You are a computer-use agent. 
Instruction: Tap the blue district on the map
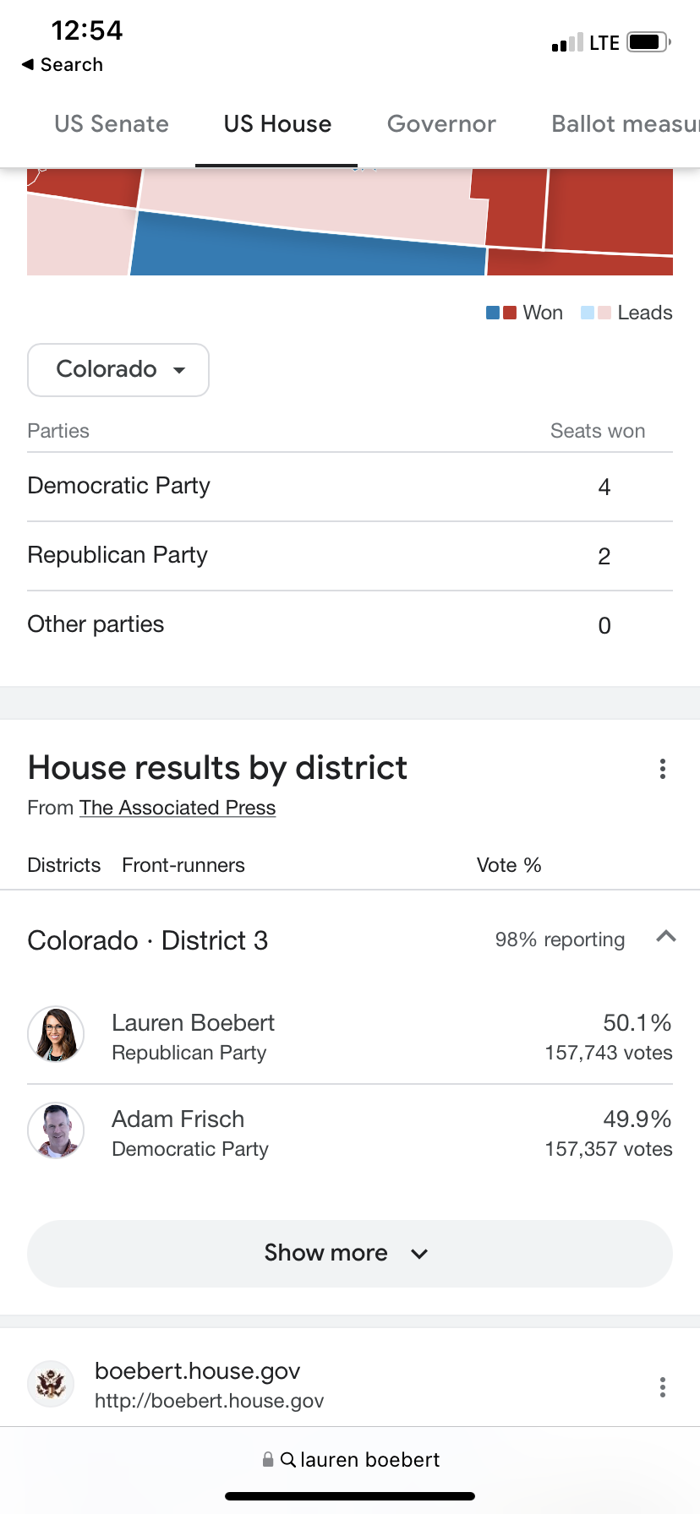[300, 250]
